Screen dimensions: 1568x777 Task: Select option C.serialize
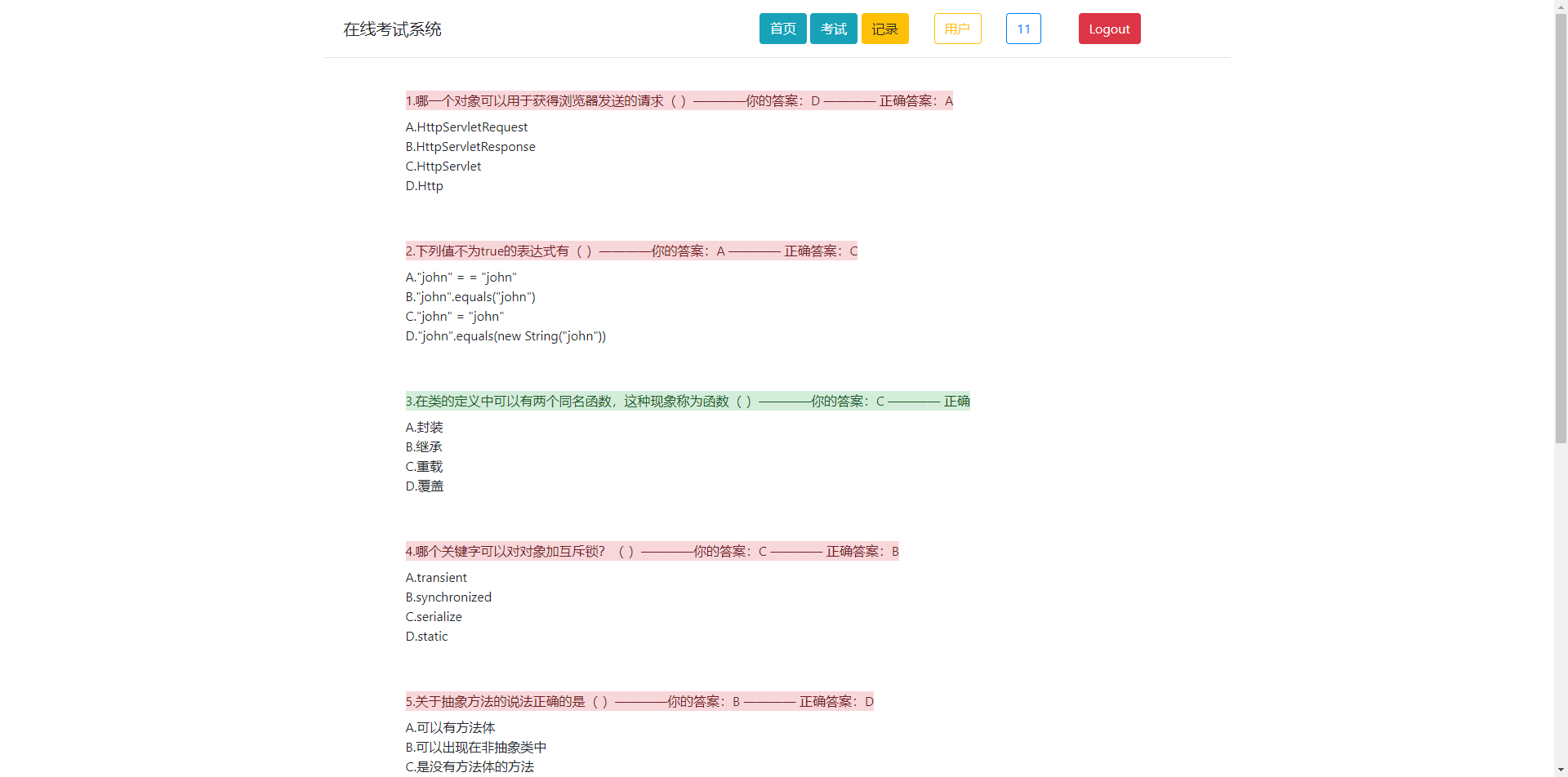(434, 617)
